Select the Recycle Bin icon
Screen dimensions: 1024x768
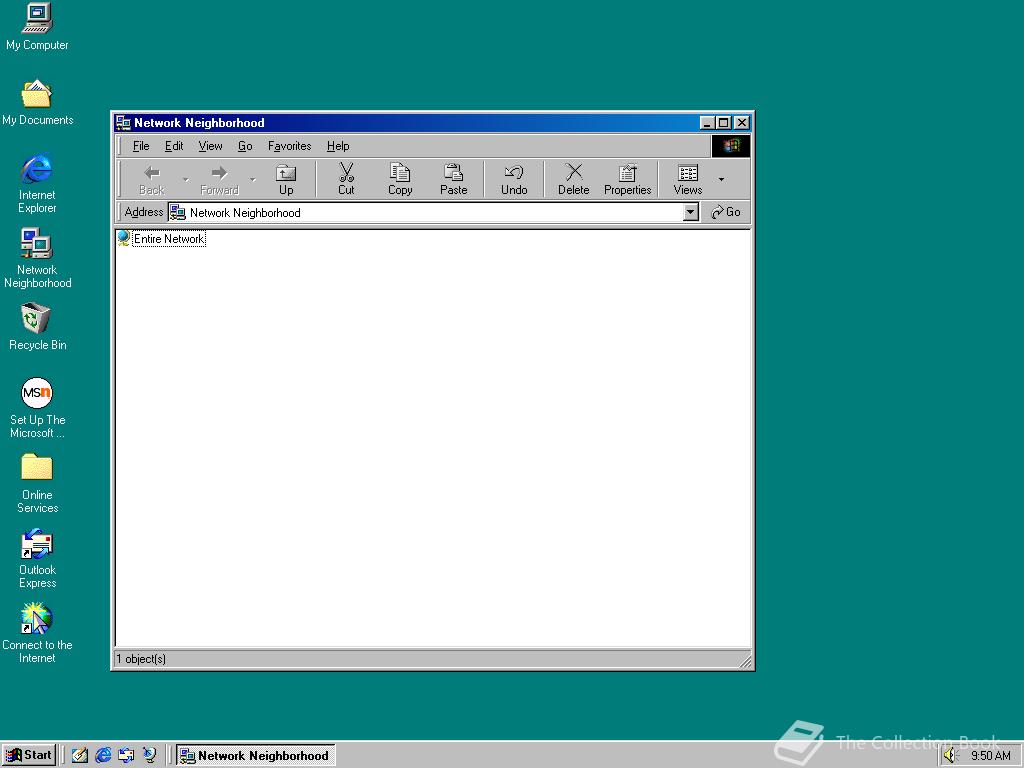(x=37, y=327)
